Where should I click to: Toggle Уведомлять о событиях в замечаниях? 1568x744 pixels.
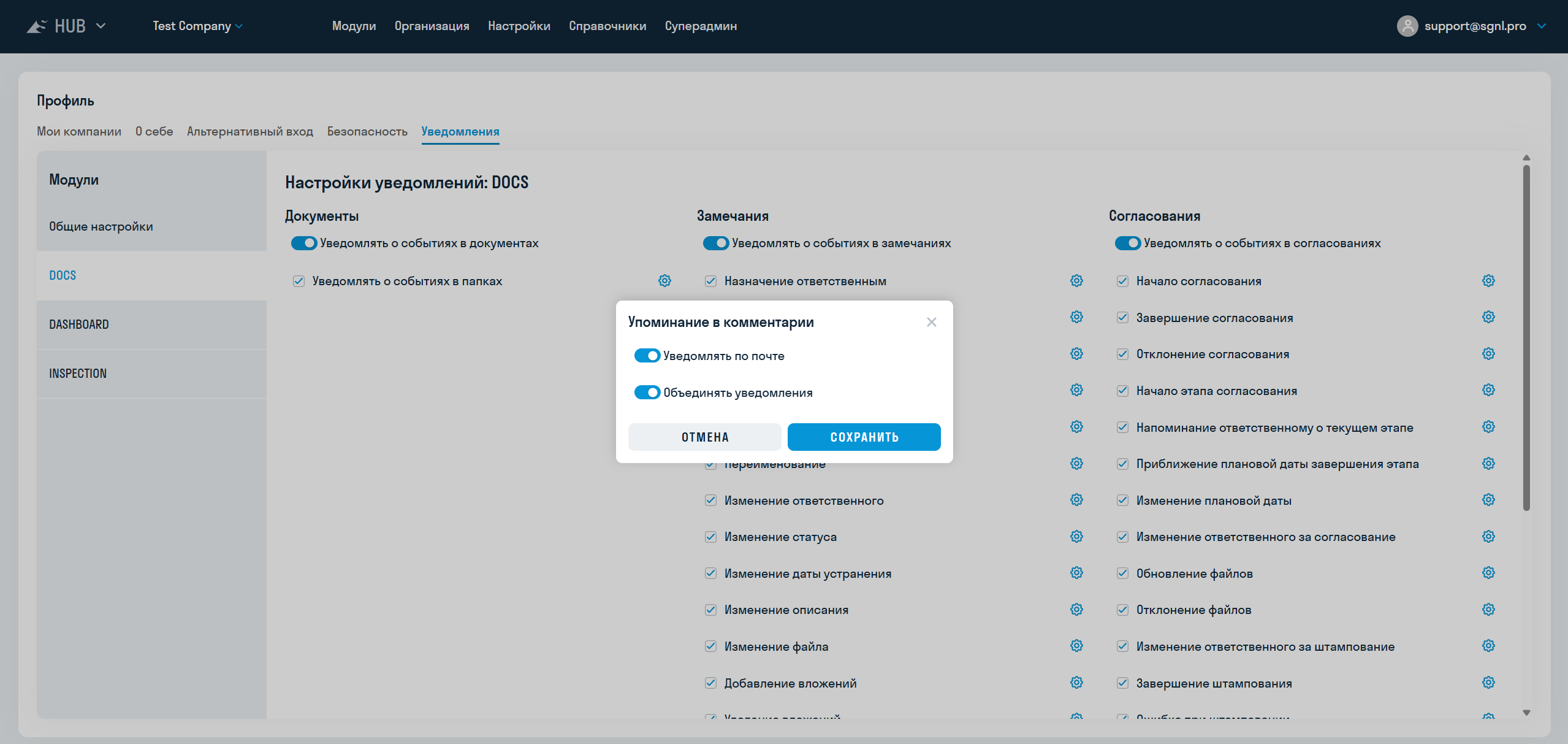tap(716, 244)
